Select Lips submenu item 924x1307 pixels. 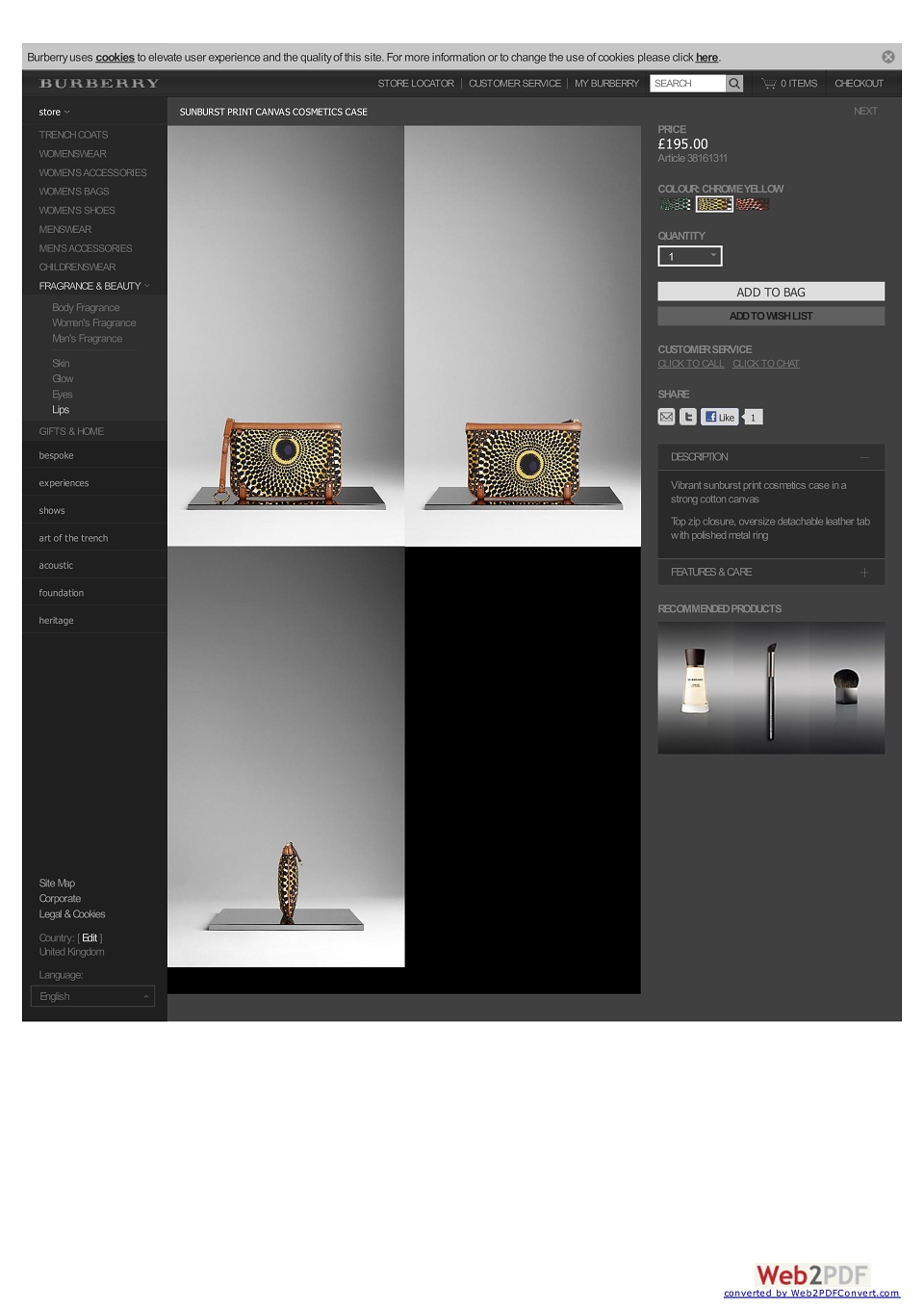tap(61, 410)
